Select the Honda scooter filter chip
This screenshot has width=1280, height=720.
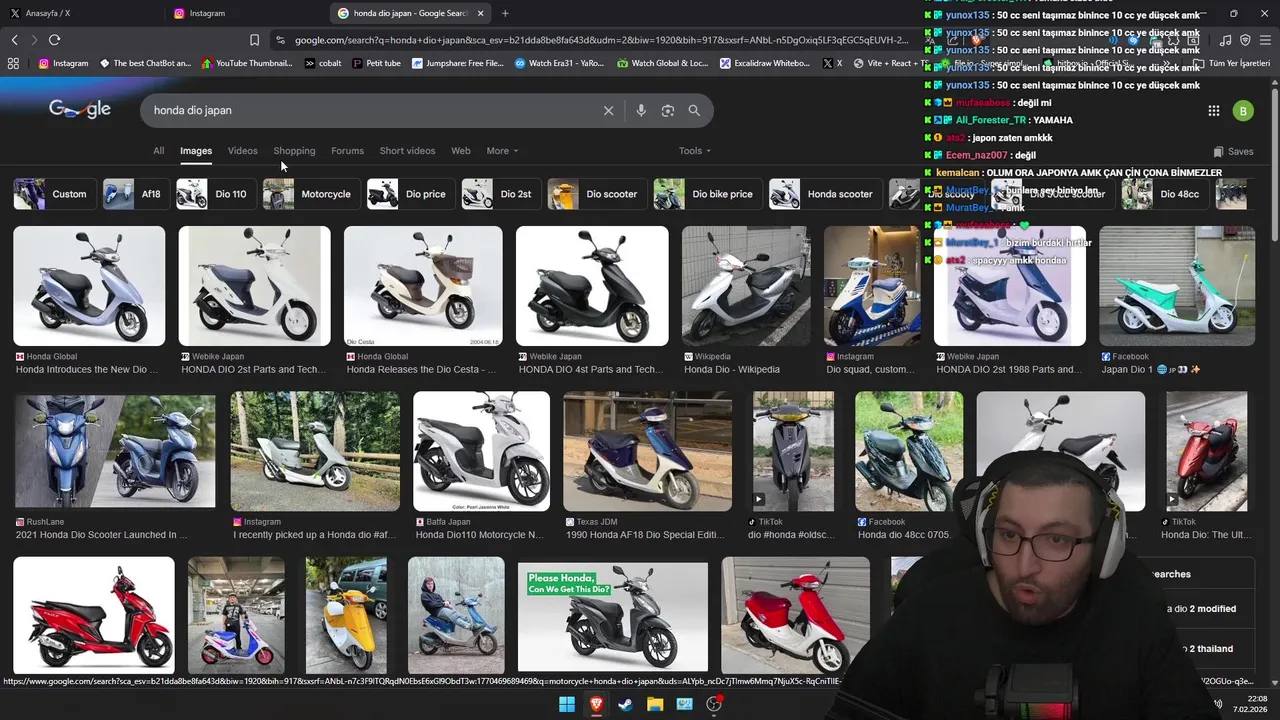pos(824,194)
